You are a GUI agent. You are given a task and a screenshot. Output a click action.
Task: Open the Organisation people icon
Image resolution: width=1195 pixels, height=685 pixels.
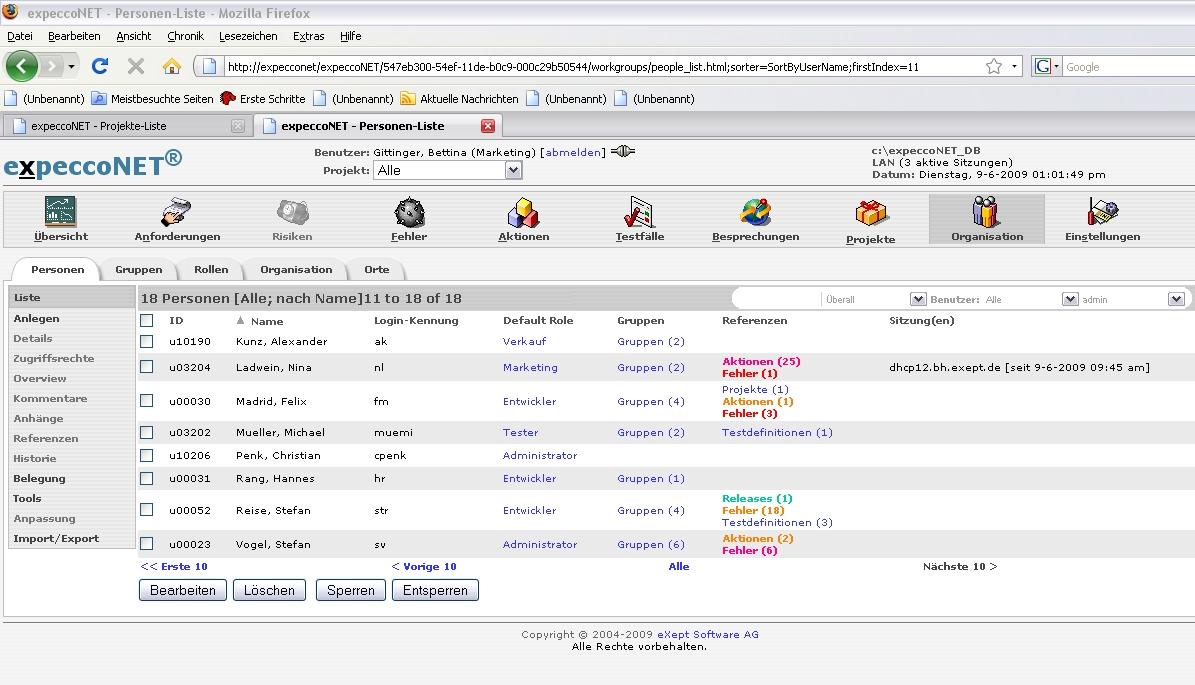(986, 213)
